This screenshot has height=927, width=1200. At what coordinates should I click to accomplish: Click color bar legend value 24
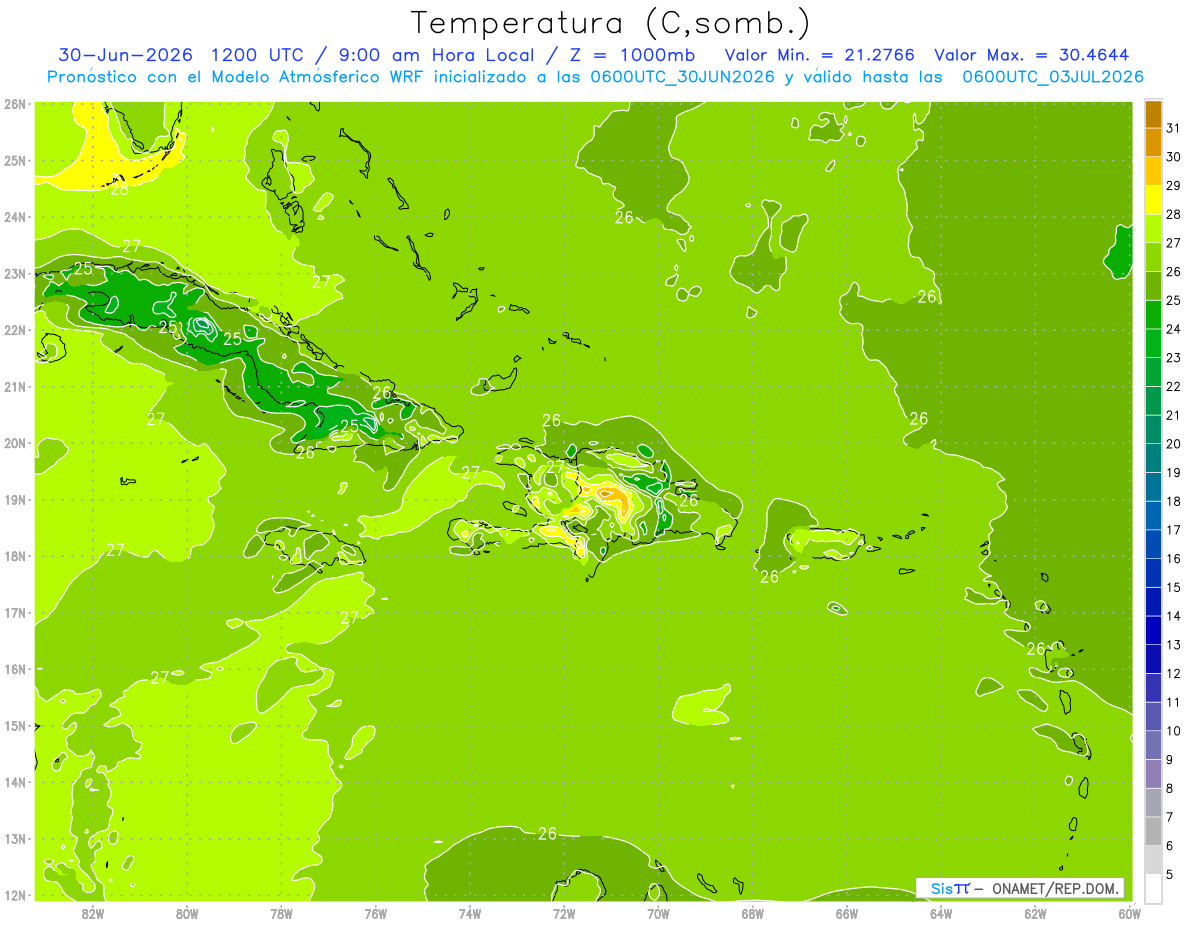(1173, 329)
